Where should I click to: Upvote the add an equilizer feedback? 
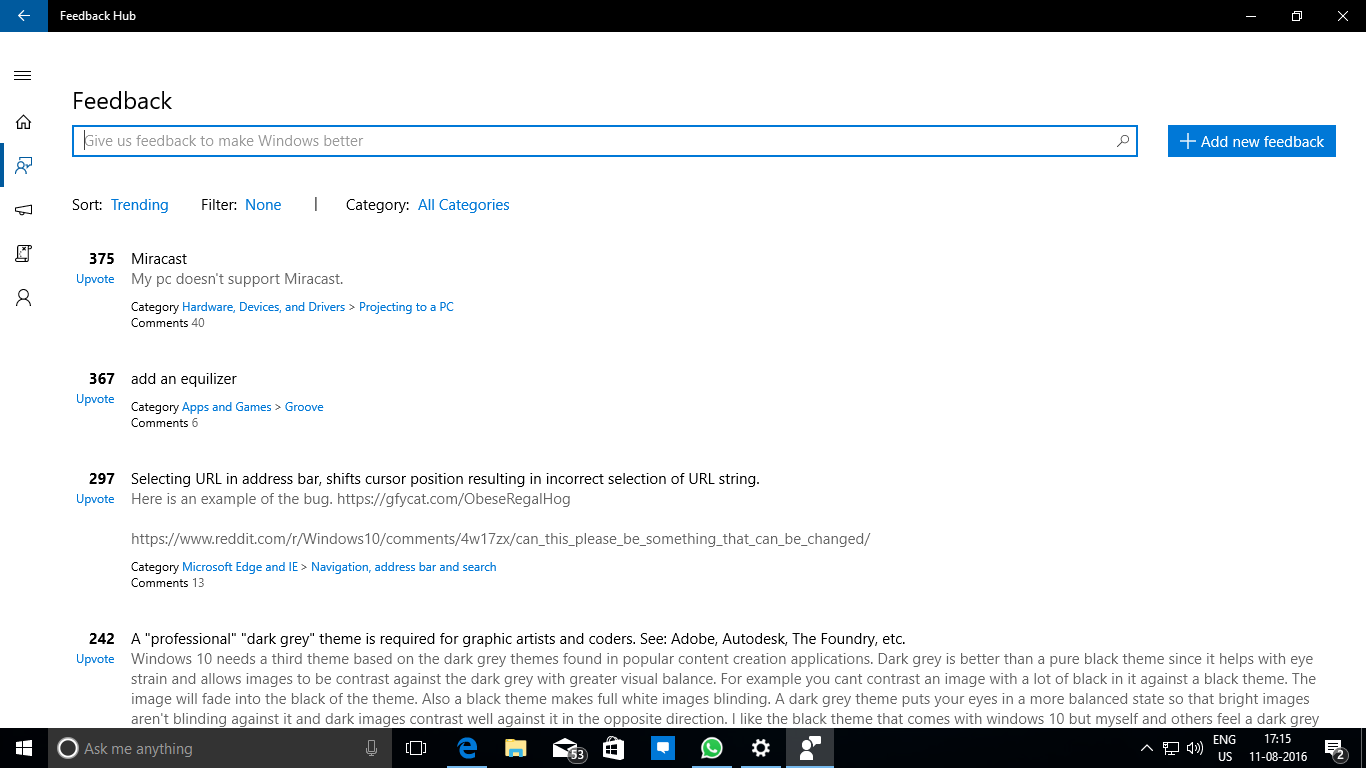[95, 399]
